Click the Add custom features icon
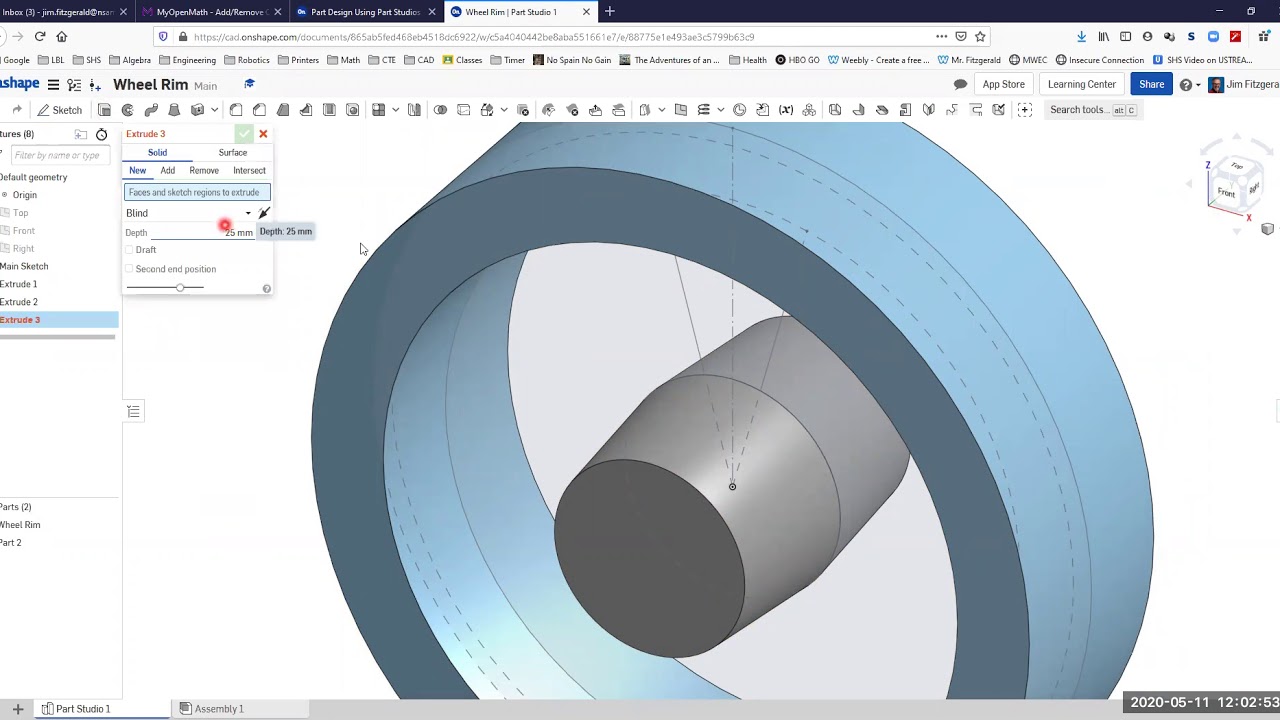 pyautogui.click(x=1025, y=110)
